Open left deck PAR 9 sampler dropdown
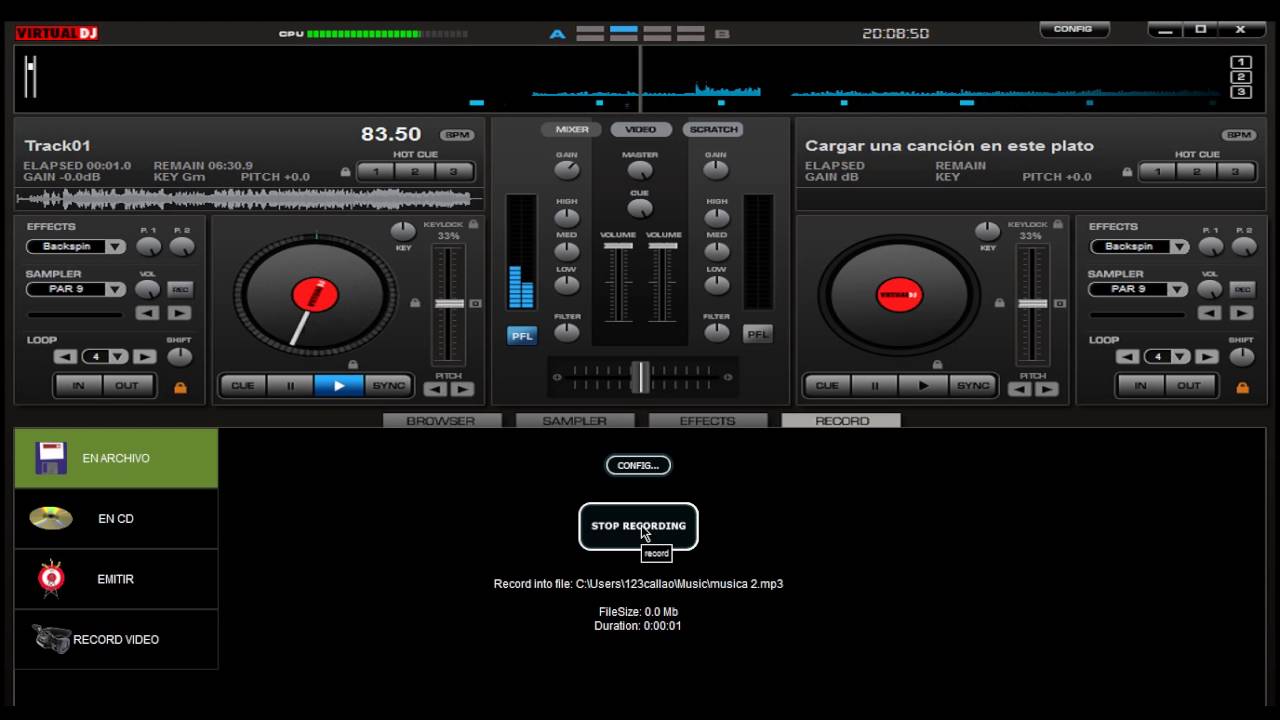Screen dimensions: 1280x720 tap(116, 289)
